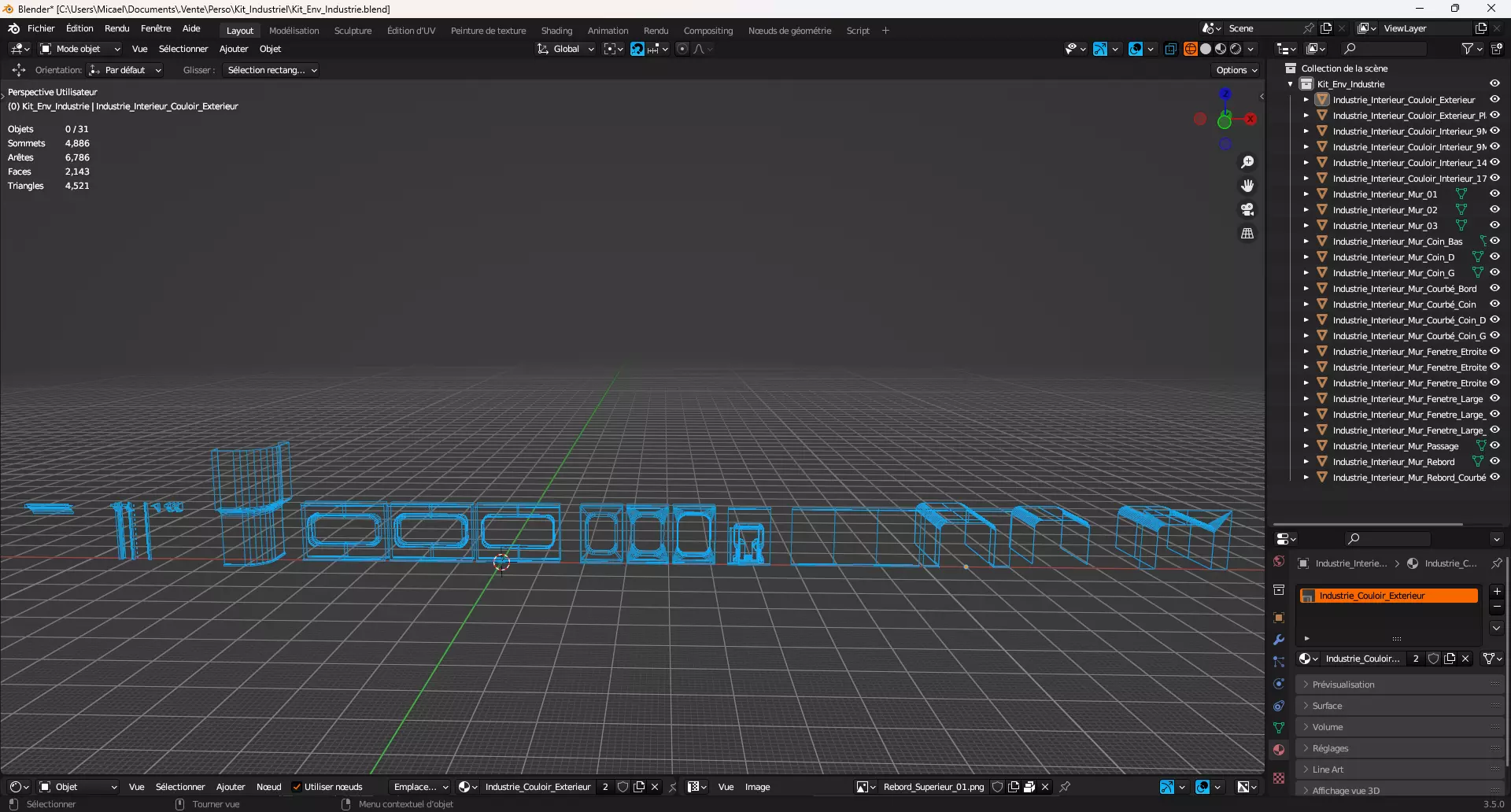
Task: Create a new scene with the copy icon
Action: tap(1326, 28)
